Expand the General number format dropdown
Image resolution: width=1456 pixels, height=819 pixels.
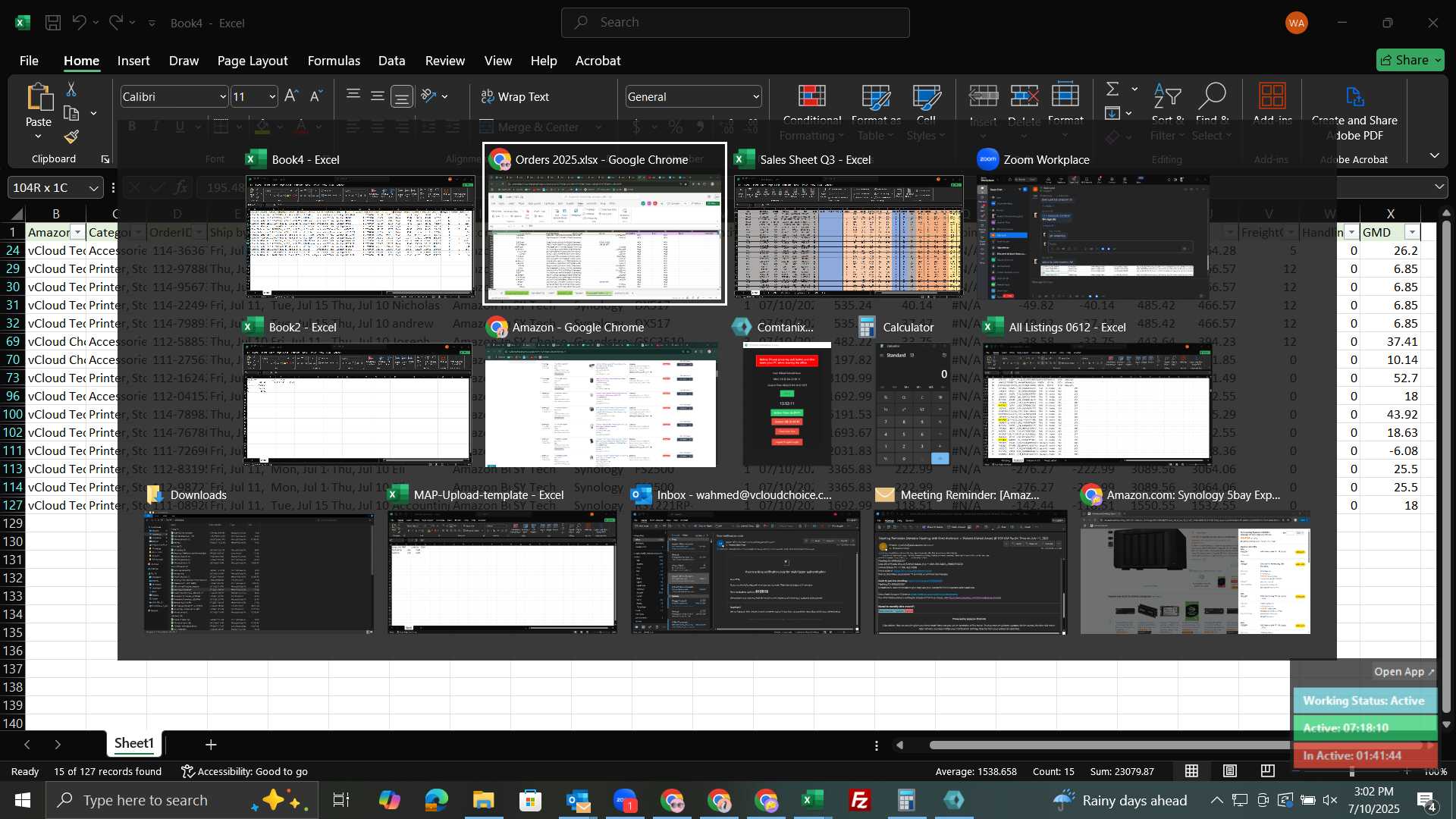pos(756,97)
